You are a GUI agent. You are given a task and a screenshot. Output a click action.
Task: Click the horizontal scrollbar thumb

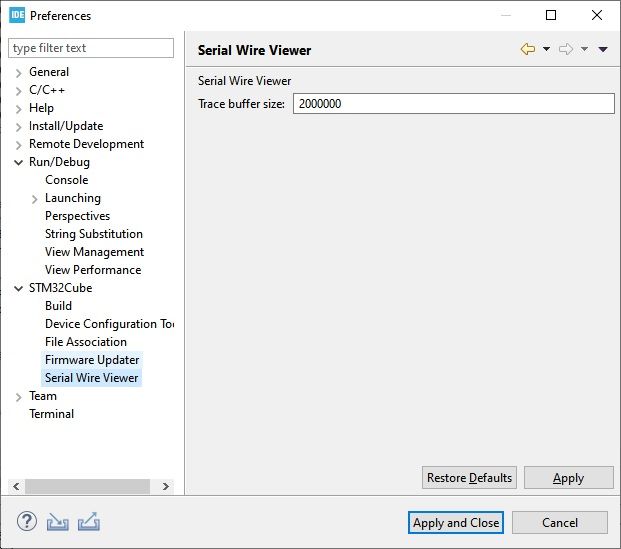click(88, 486)
